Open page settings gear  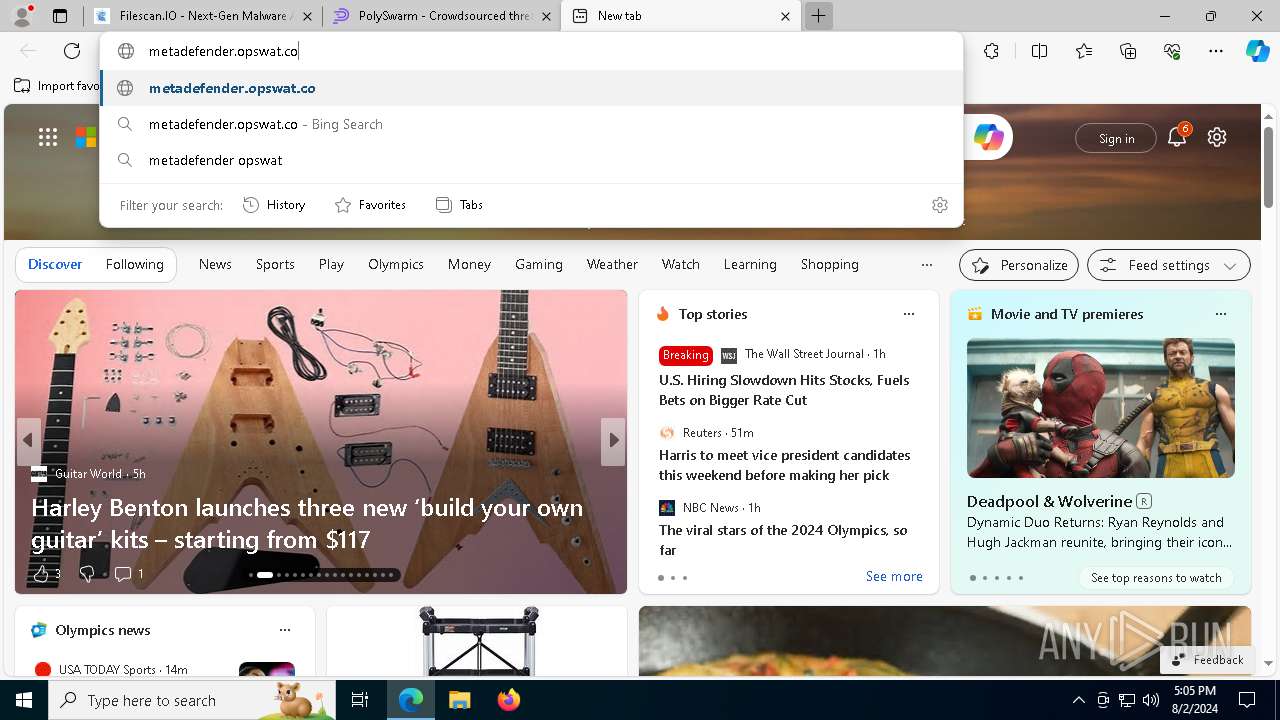click(x=1217, y=138)
